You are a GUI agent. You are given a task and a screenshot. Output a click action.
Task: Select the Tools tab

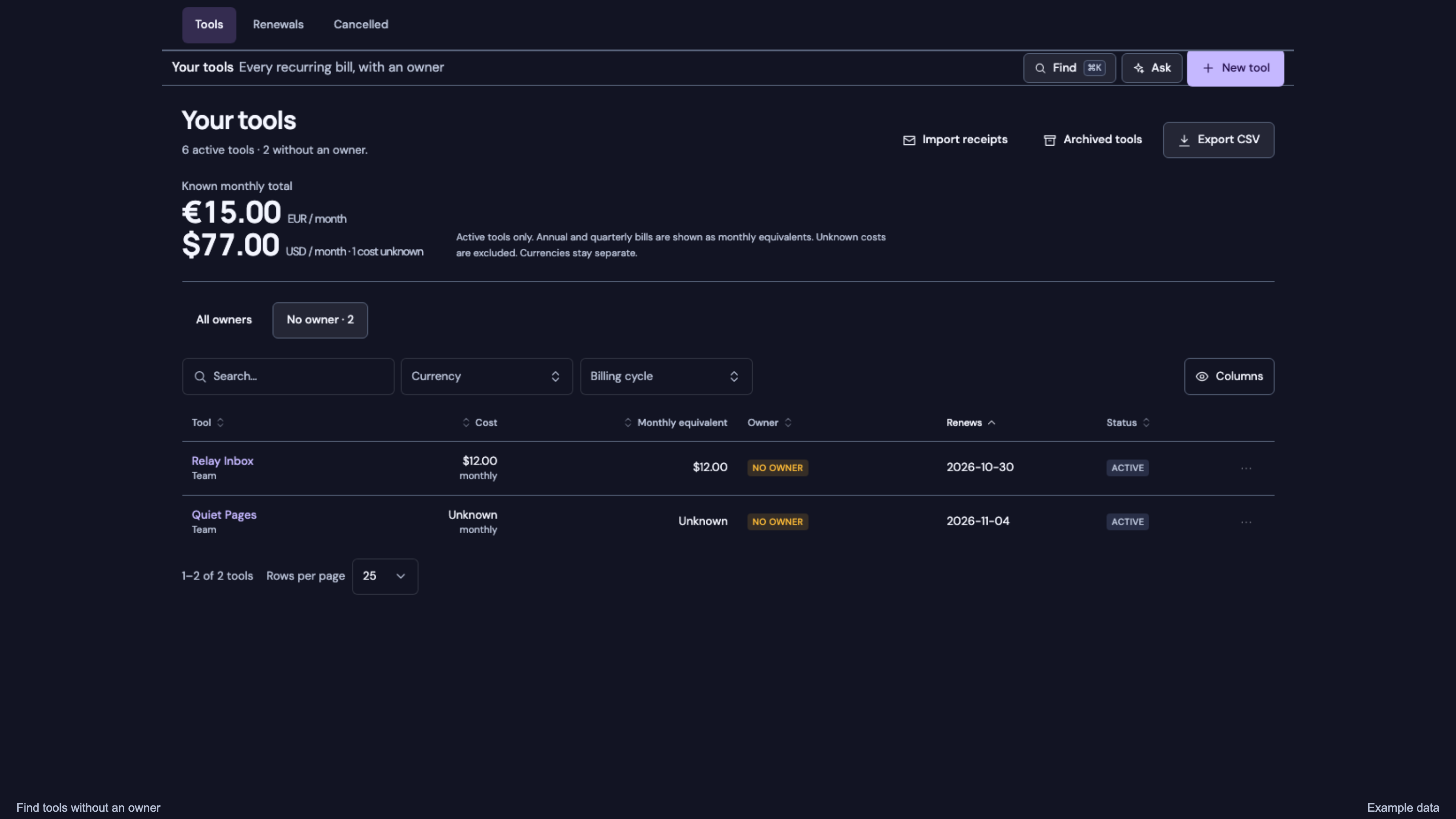click(208, 24)
